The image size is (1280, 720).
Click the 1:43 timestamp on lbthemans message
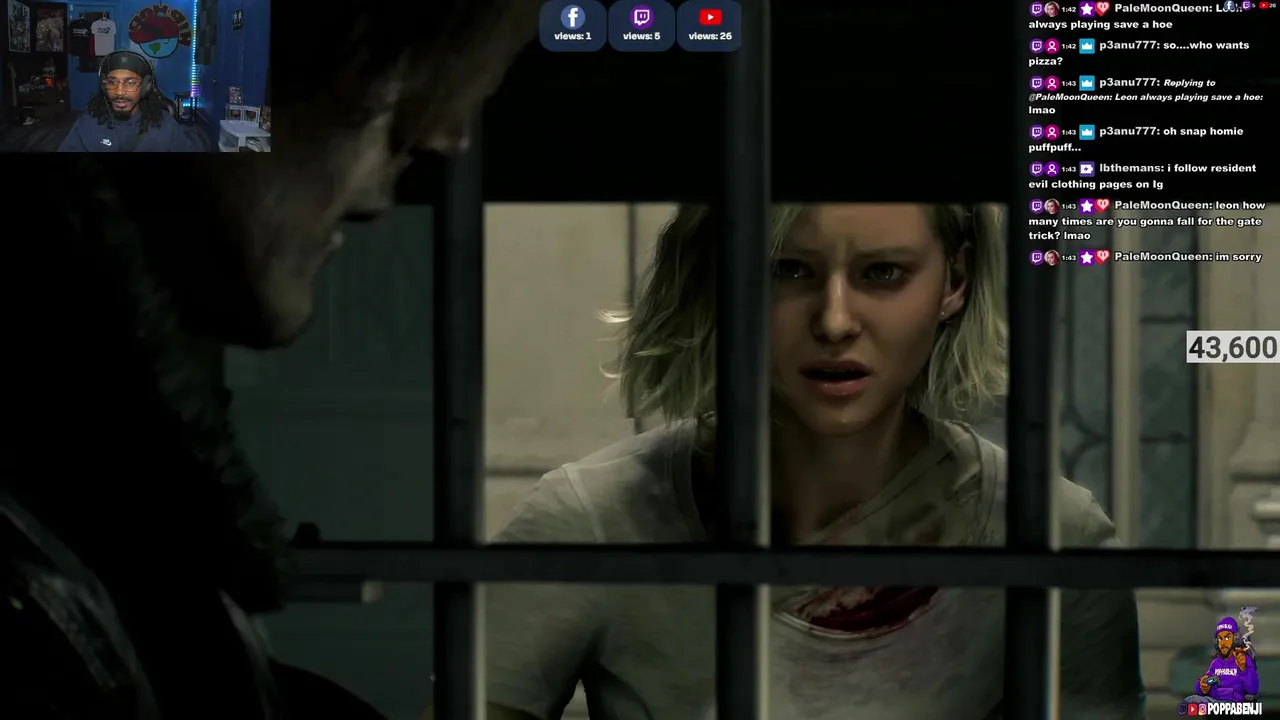click(x=1069, y=169)
